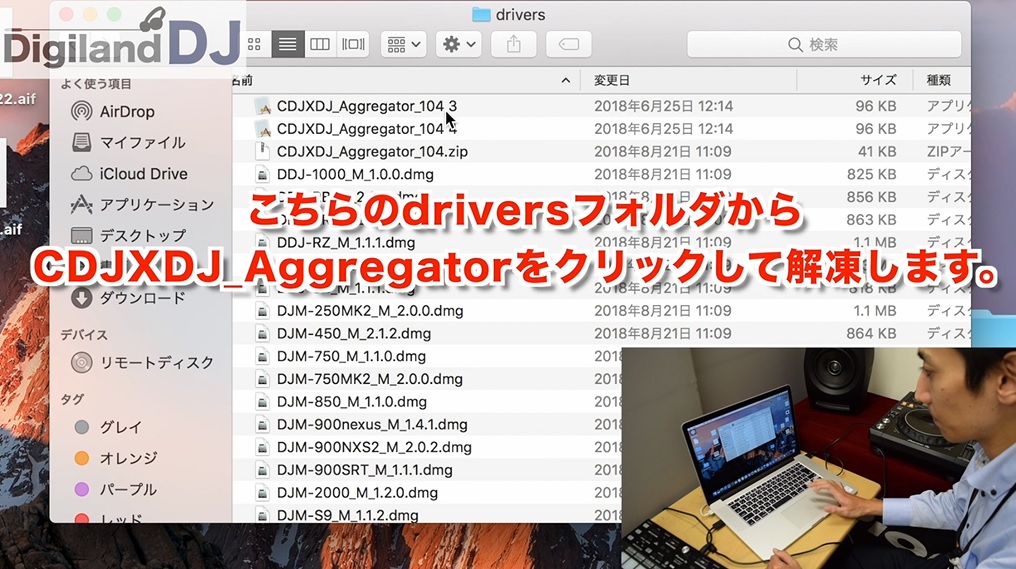Switch Finder to column view

pyautogui.click(x=320, y=44)
